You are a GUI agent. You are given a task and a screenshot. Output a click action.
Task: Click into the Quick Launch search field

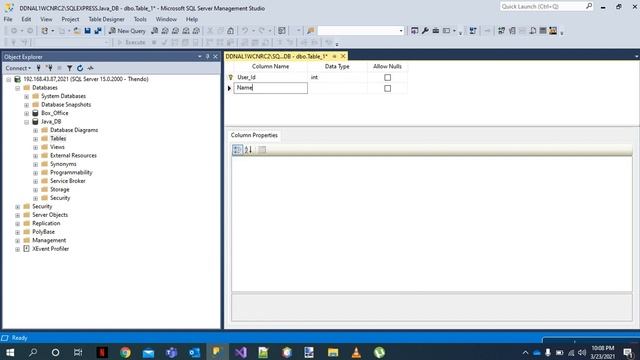point(543,6)
